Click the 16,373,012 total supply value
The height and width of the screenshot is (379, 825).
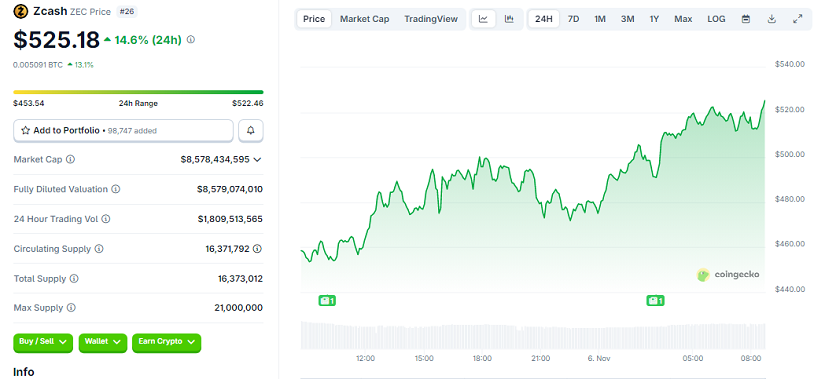(x=240, y=278)
